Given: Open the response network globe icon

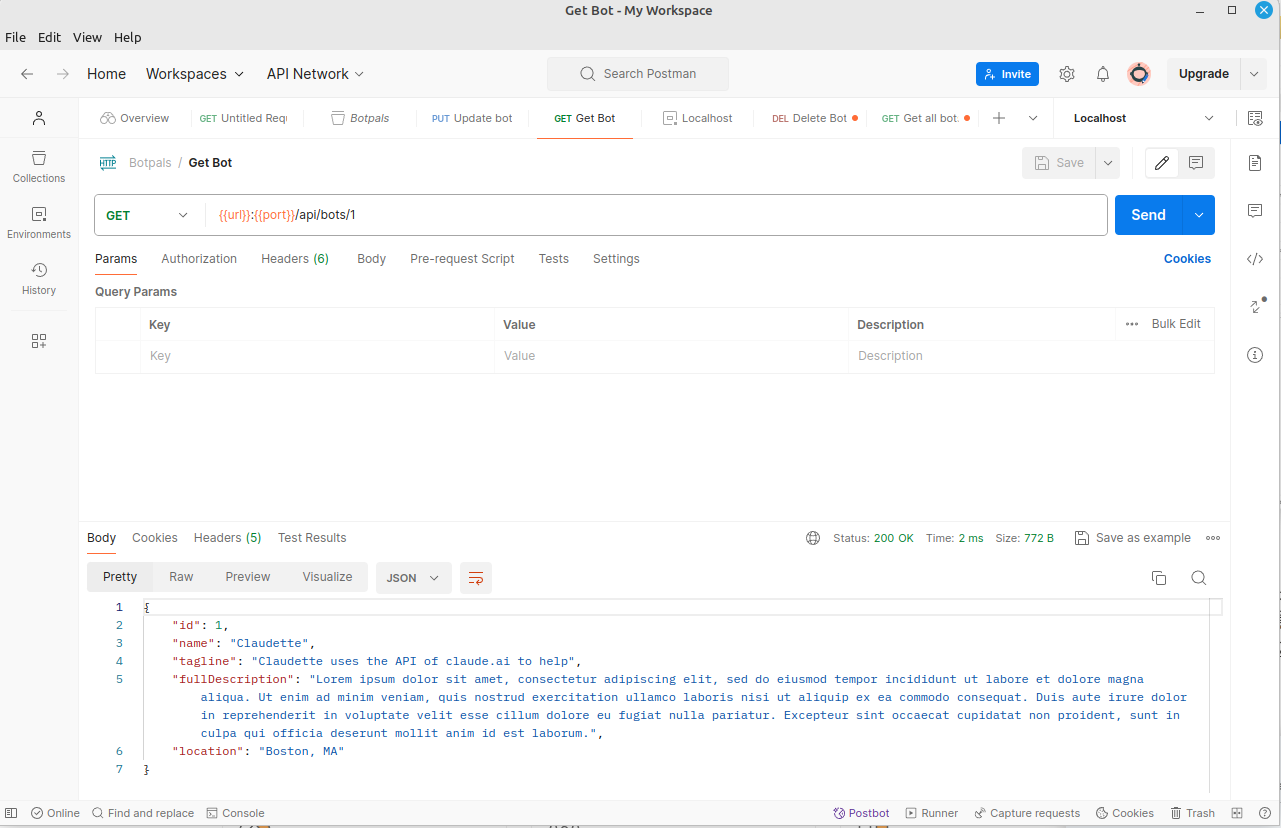Looking at the screenshot, I should [x=813, y=538].
